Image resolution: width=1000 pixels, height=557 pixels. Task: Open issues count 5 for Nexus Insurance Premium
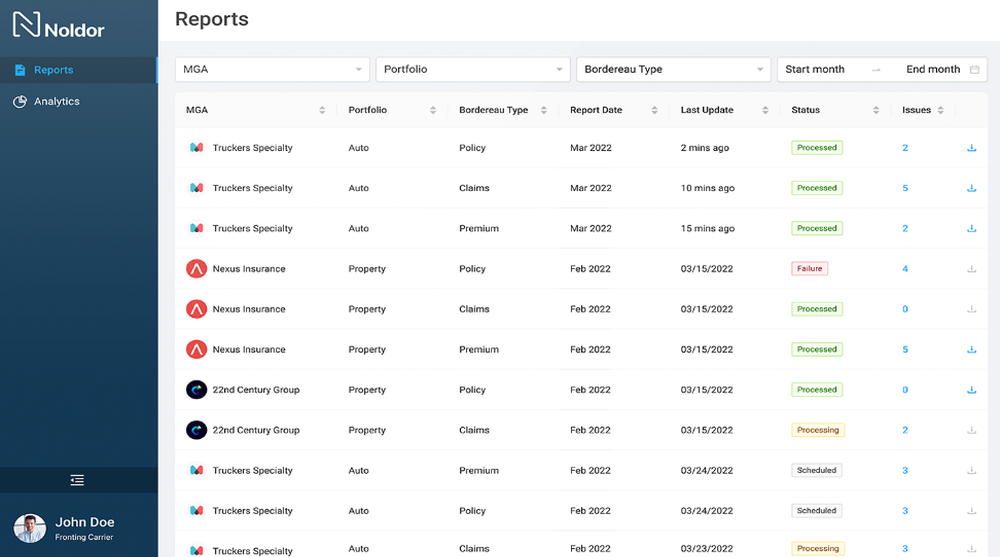905,350
